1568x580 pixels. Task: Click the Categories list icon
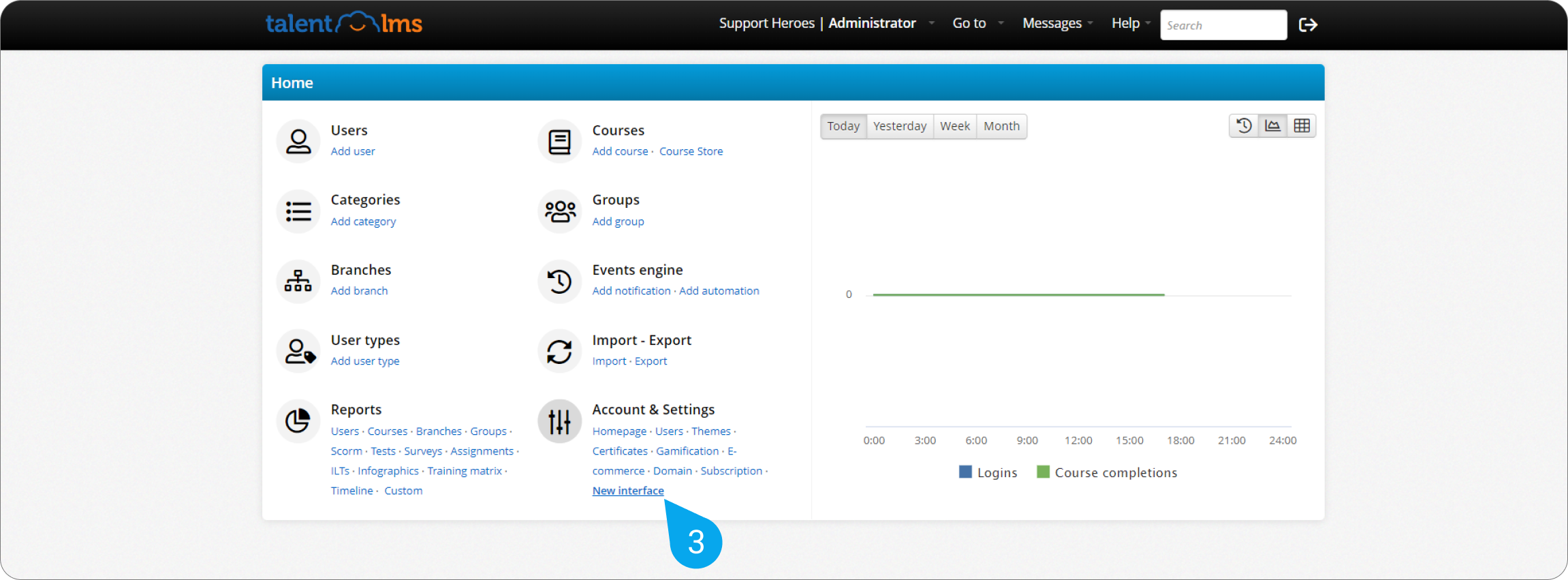298,211
